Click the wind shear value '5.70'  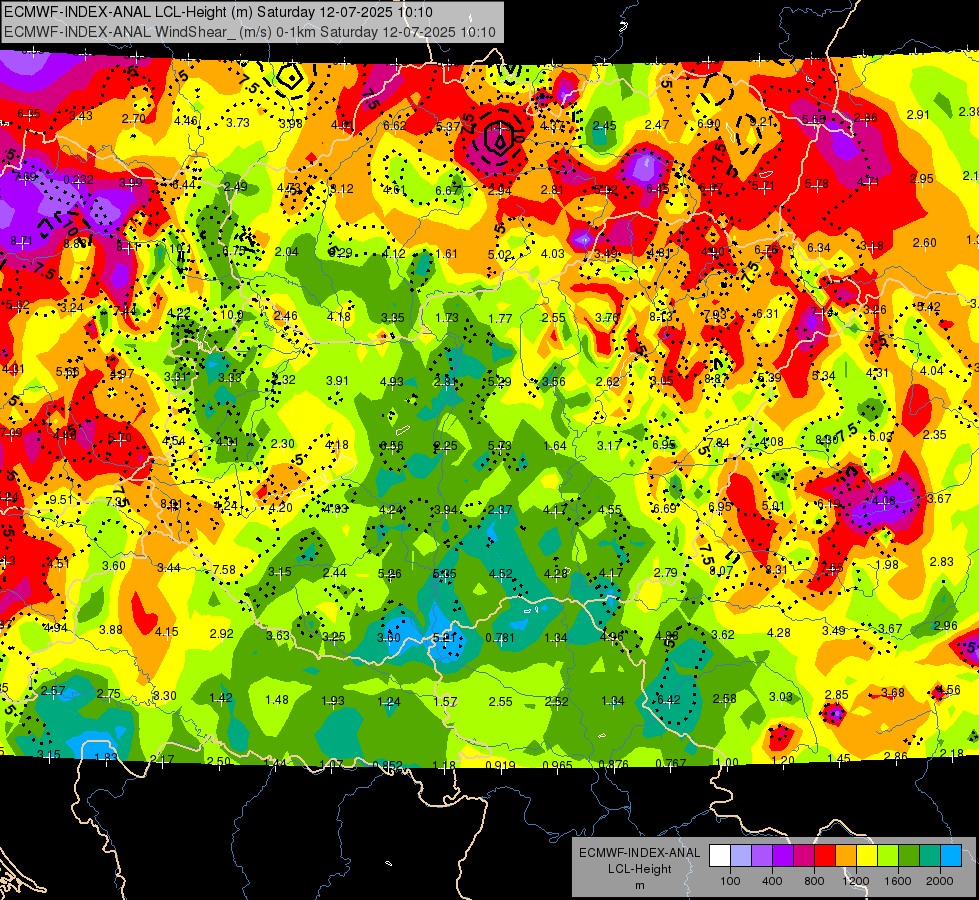coord(119,438)
